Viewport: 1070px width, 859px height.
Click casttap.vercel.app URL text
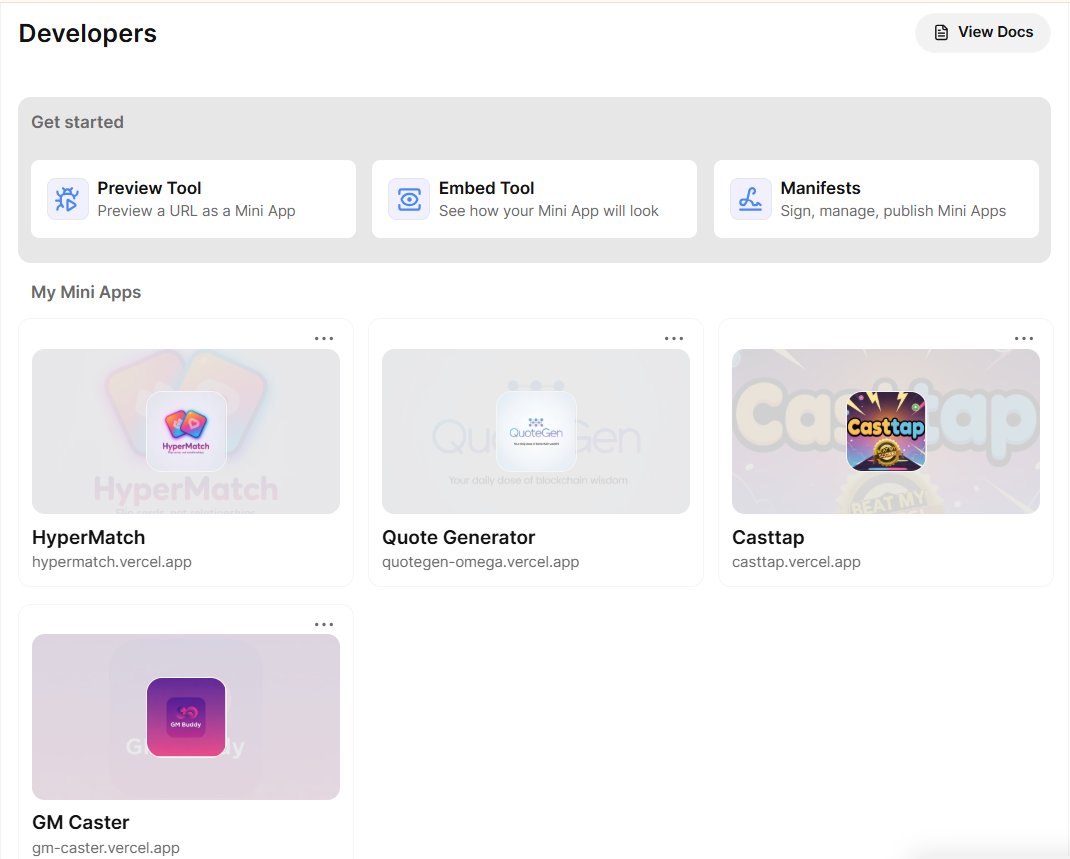[796, 562]
